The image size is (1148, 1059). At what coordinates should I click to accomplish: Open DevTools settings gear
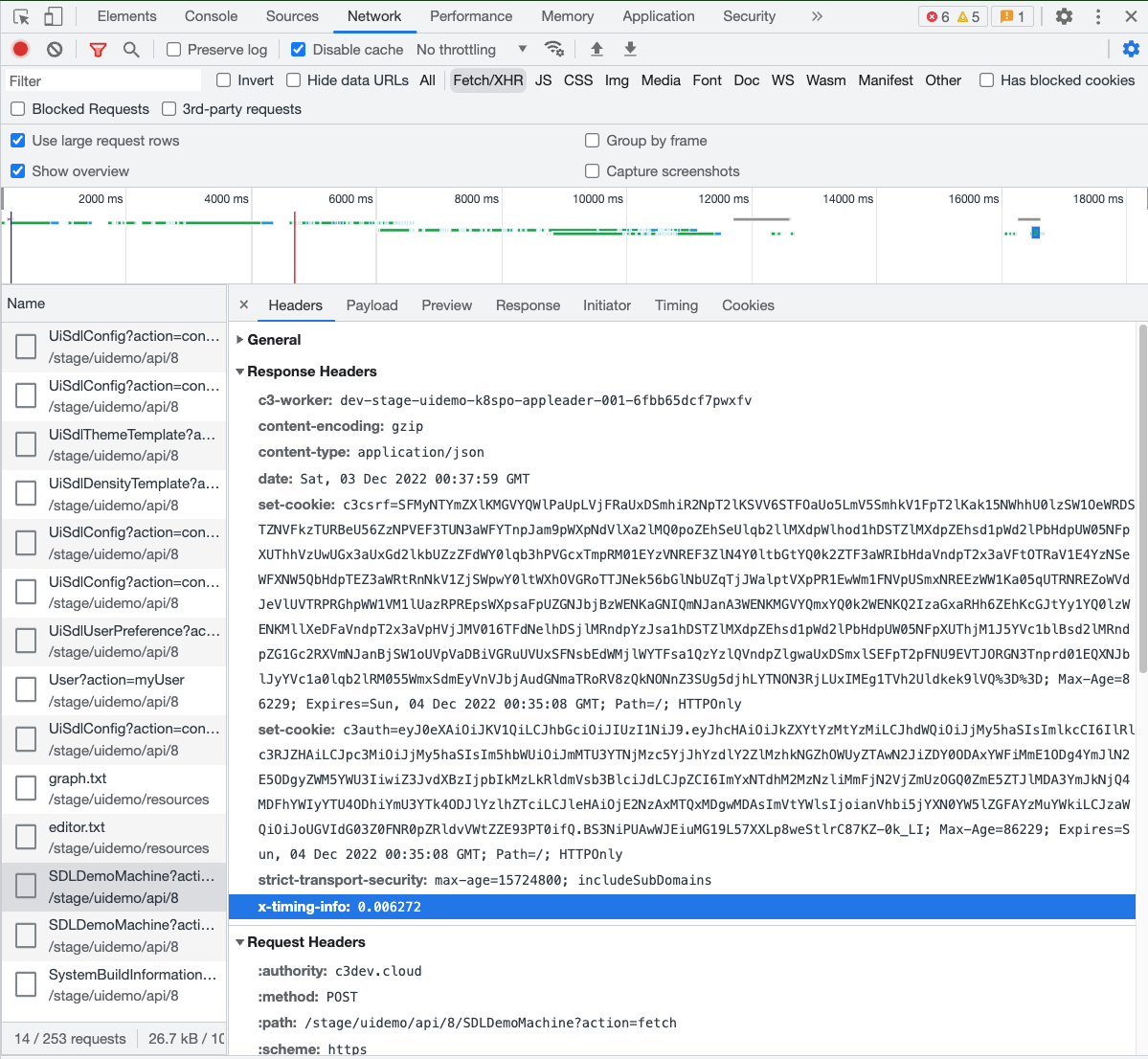click(x=1064, y=16)
